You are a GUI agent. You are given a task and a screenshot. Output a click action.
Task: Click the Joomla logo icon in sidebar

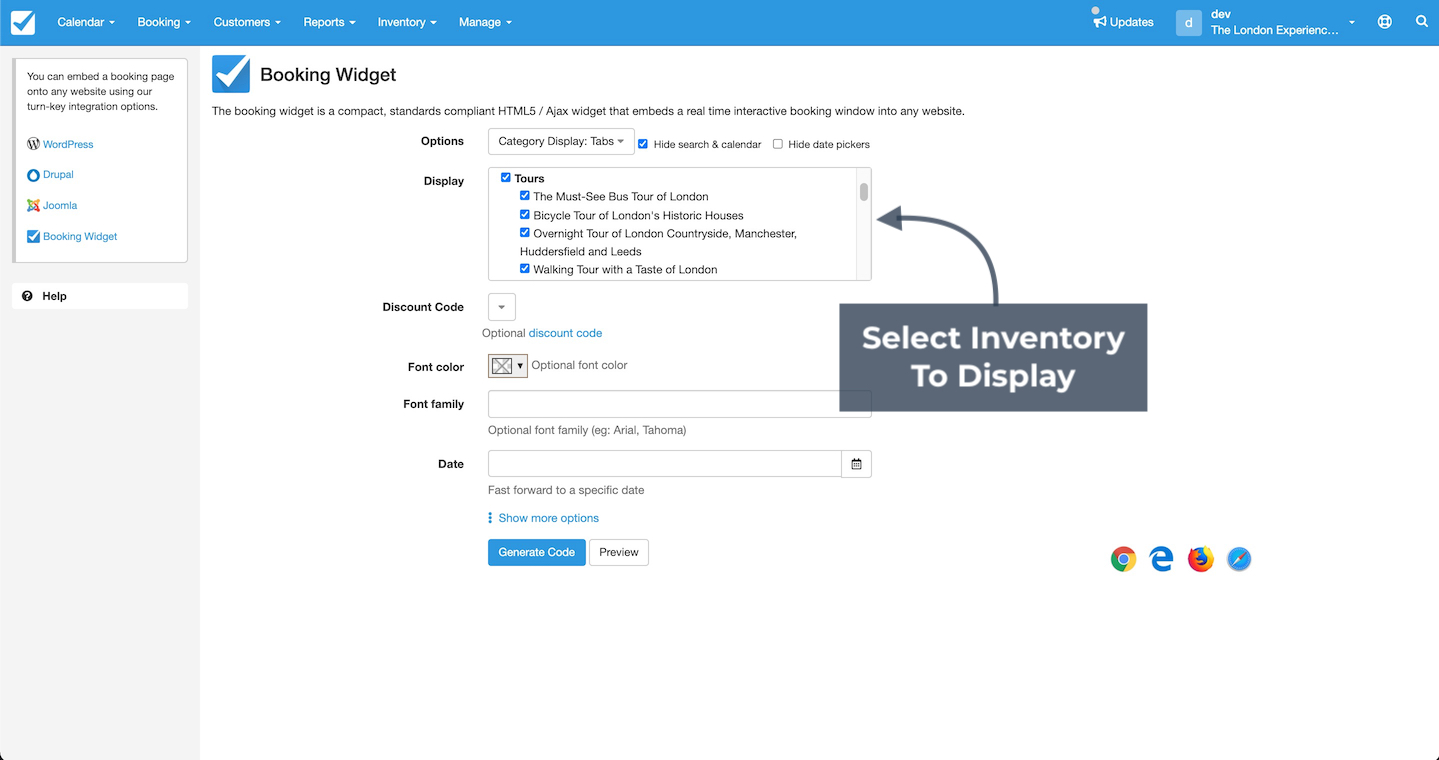pos(33,205)
